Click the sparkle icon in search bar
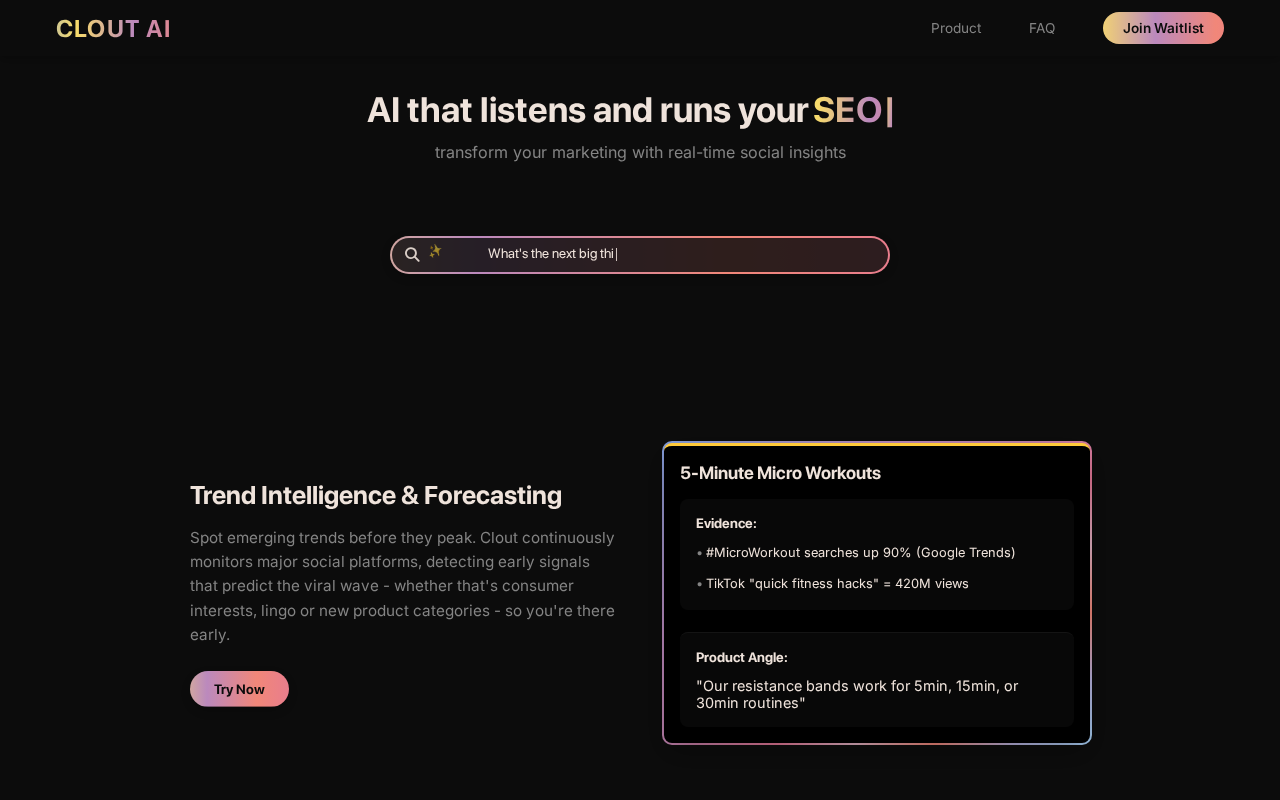Screen dimensions: 1280x800 click(435, 251)
